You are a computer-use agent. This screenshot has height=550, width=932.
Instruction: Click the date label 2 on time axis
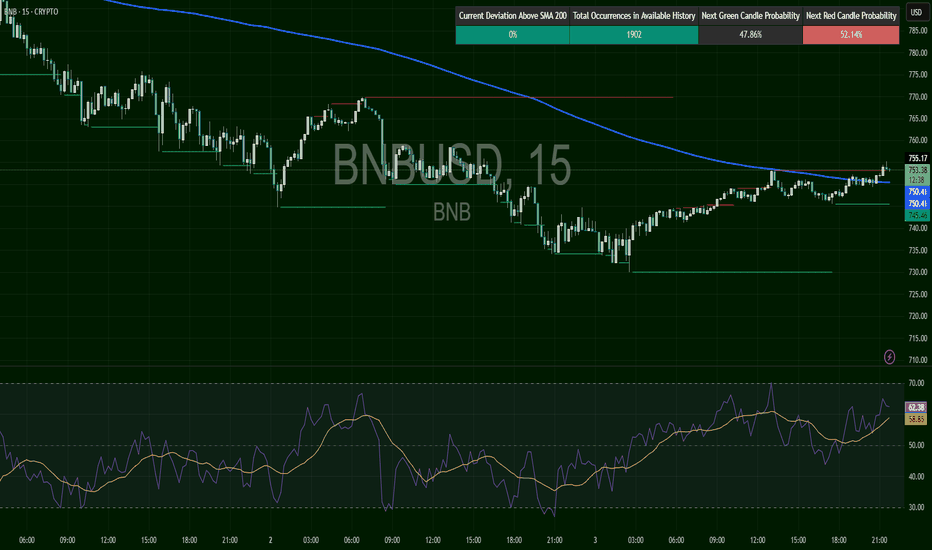pyautogui.click(x=270, y=540)
